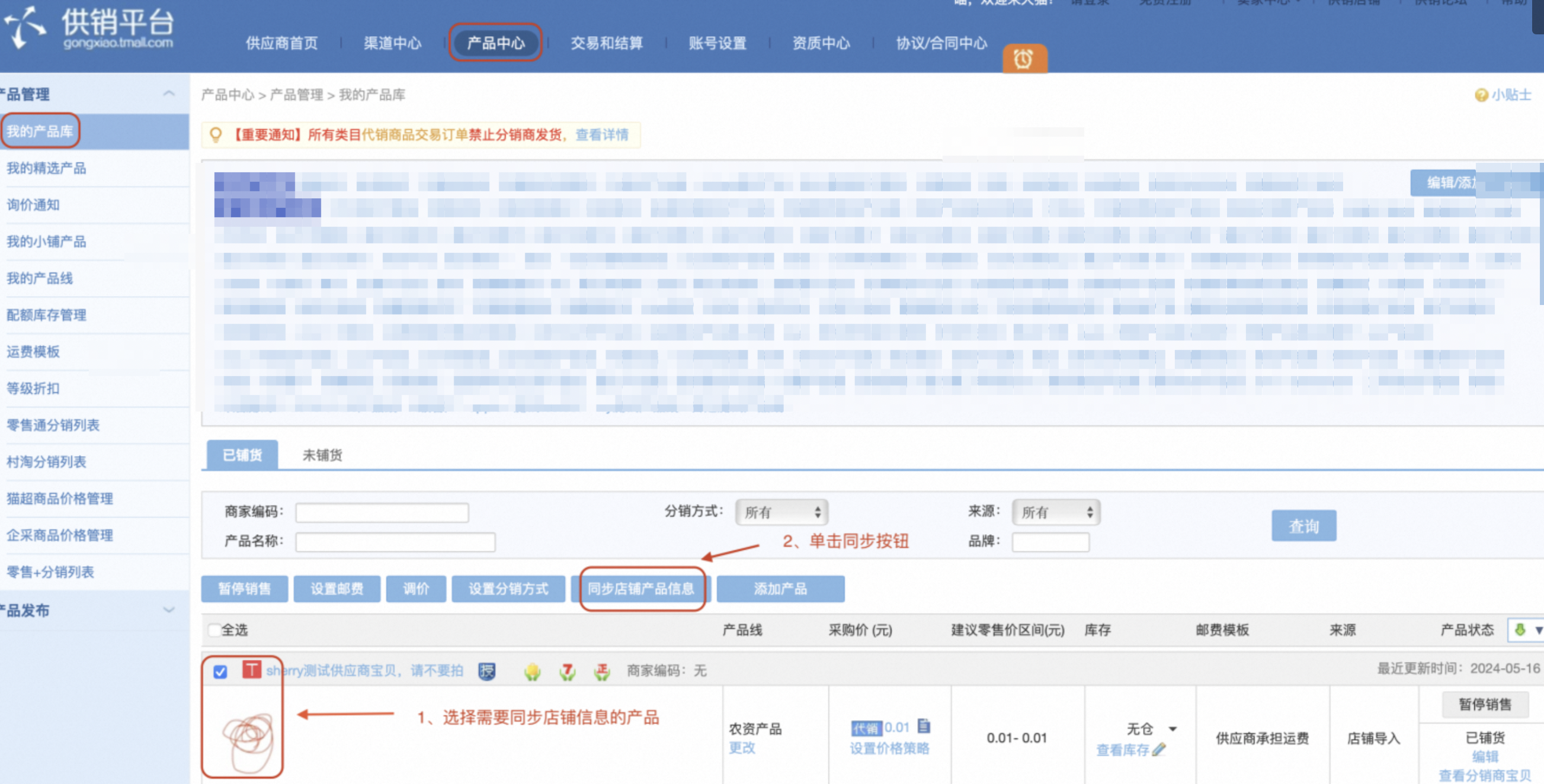Click the pencil icon next to 查看库存
The height and width of the screenshot is (784, 1544).
[1159, 749]
